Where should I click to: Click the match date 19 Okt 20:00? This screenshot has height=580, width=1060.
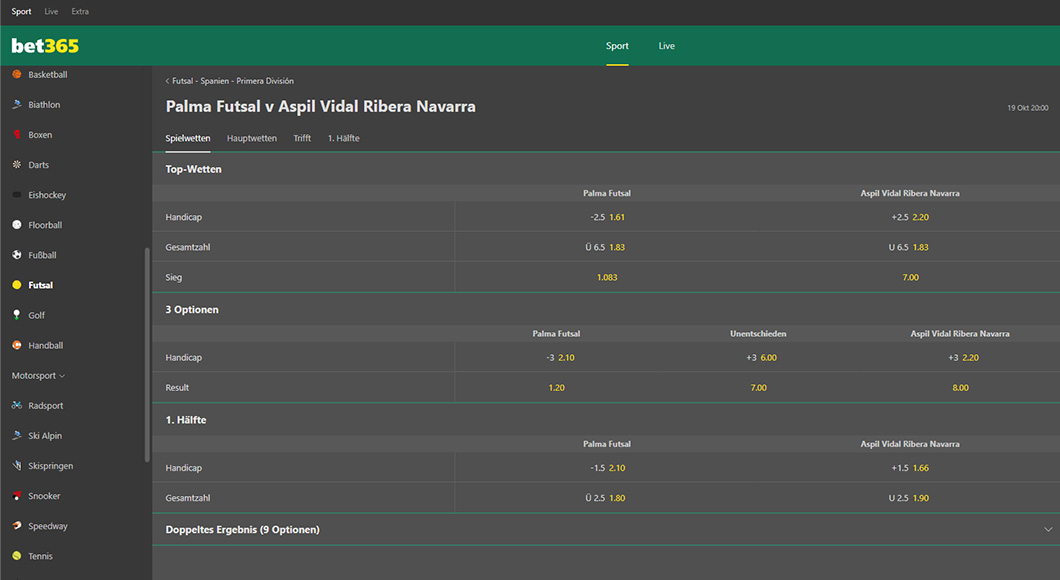click(x=1028, y=107)
